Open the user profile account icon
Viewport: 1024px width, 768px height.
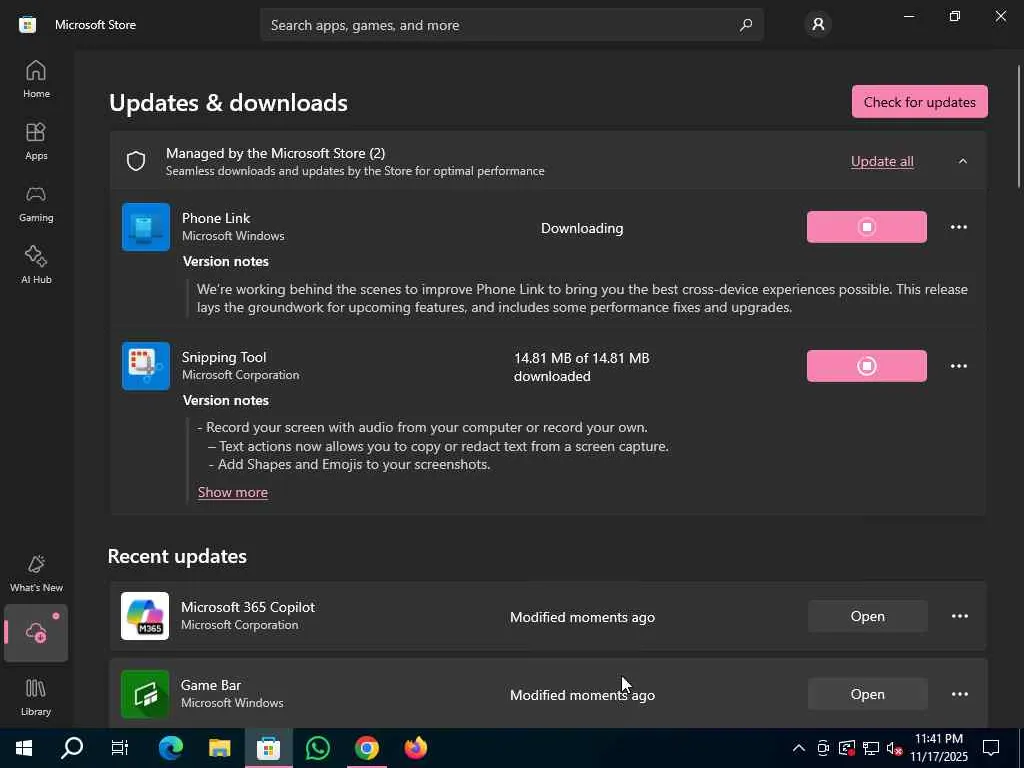pos(818,25)
